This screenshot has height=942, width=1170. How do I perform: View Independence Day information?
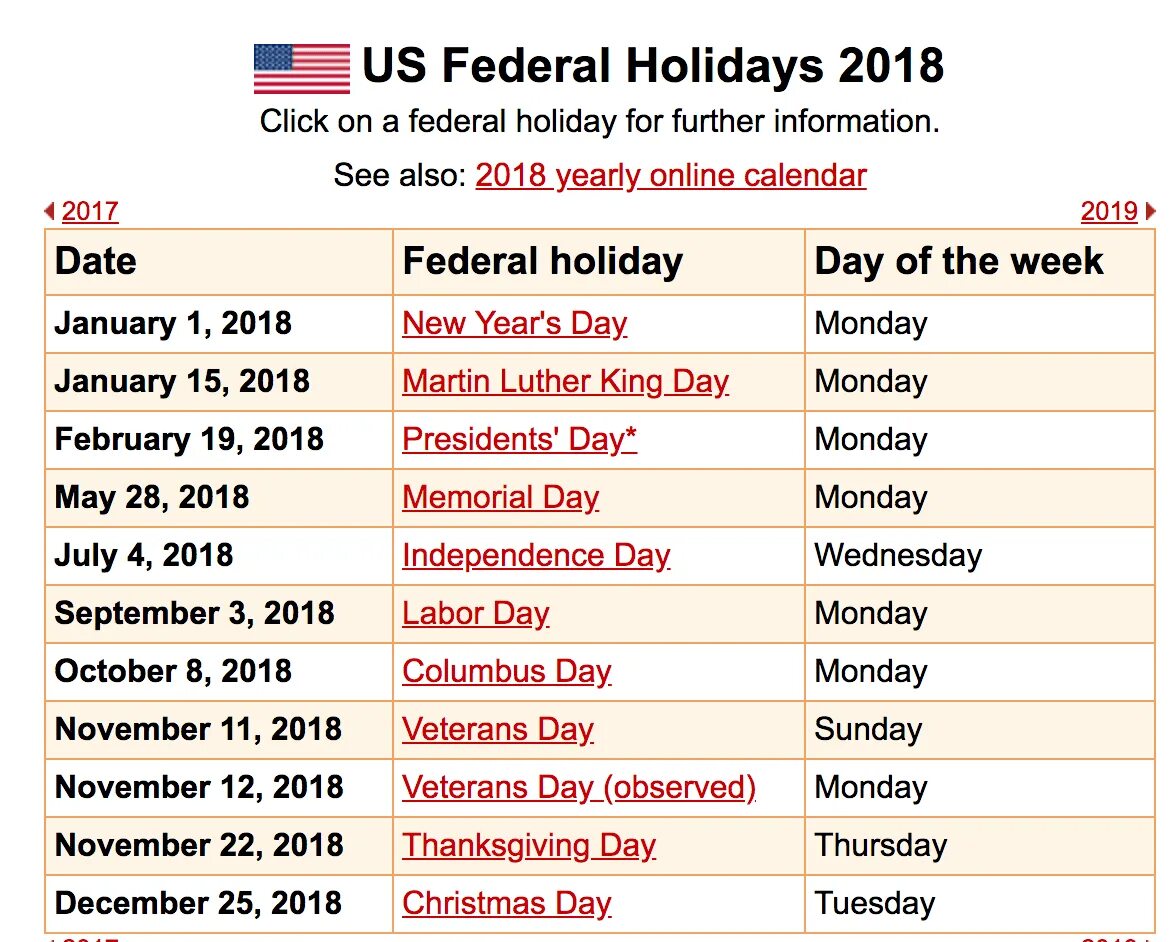pyautogui.click(x=536, y=555)
